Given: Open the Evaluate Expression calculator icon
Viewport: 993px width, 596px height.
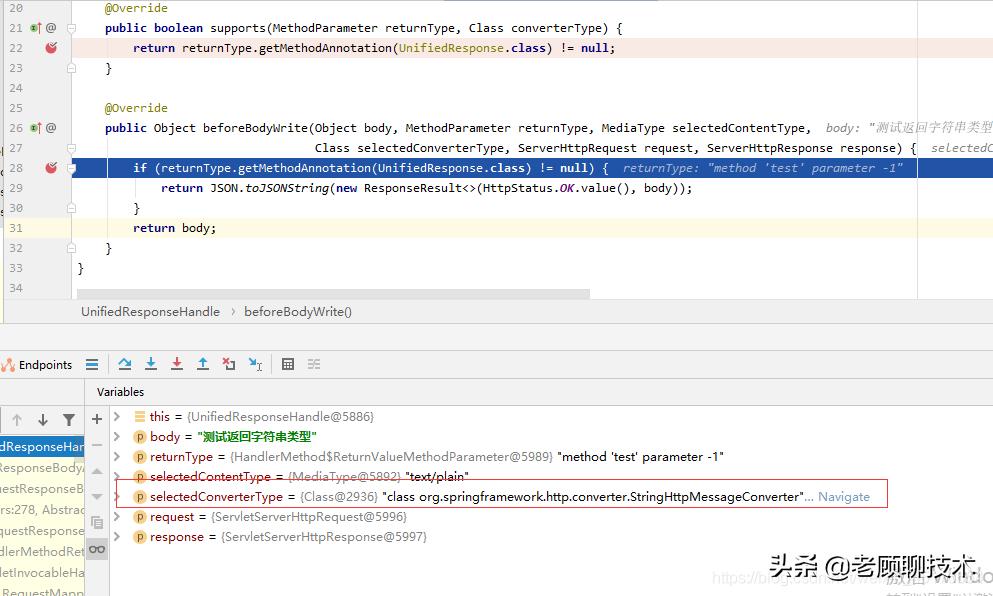Looking at the screenshot, I should [288, 365].
